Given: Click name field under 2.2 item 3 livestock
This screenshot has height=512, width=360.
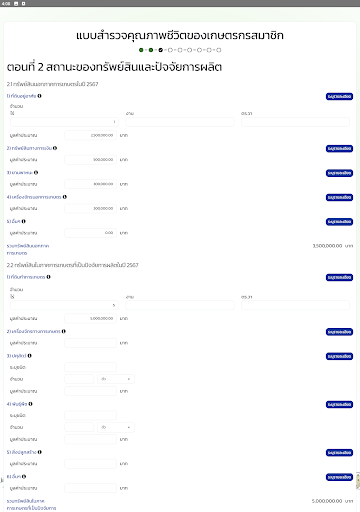Looking at the screenshot, I should pos(91,367).
